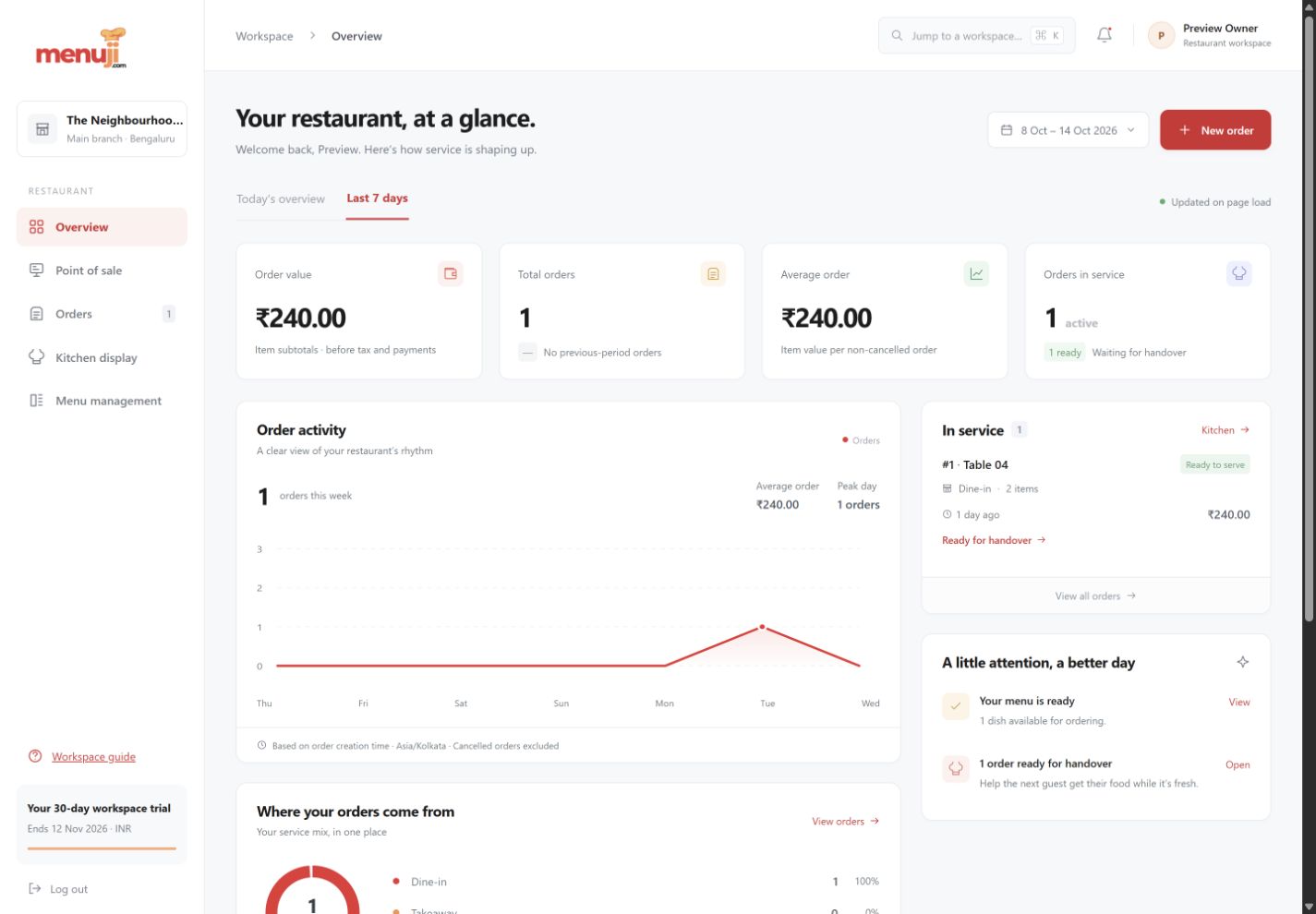The height and width of the screenshot is (914, 1316).
Task: Click Open next to order ready for handover
Action: [x=1238, y=764]
